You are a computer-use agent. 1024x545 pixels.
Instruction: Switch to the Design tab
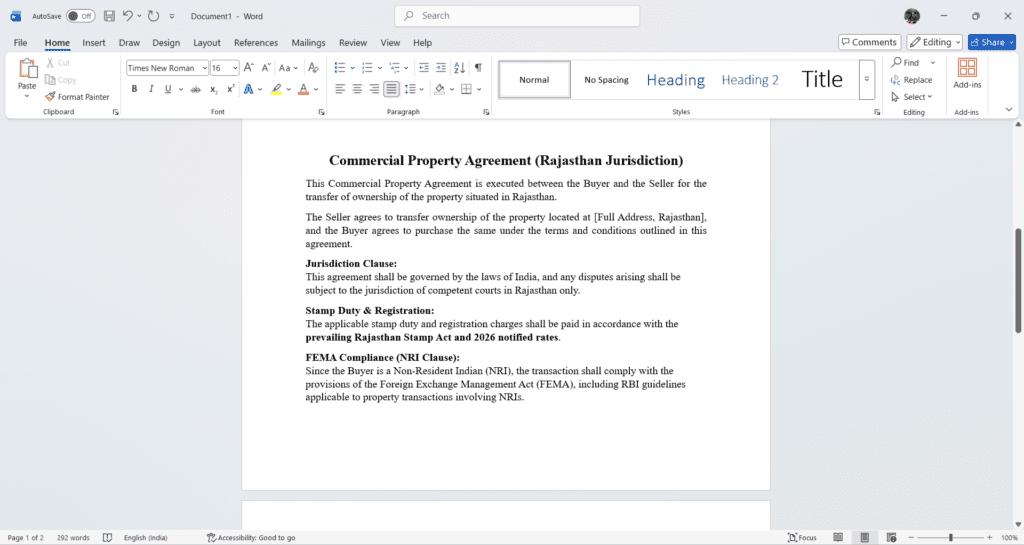click(166, 42)
